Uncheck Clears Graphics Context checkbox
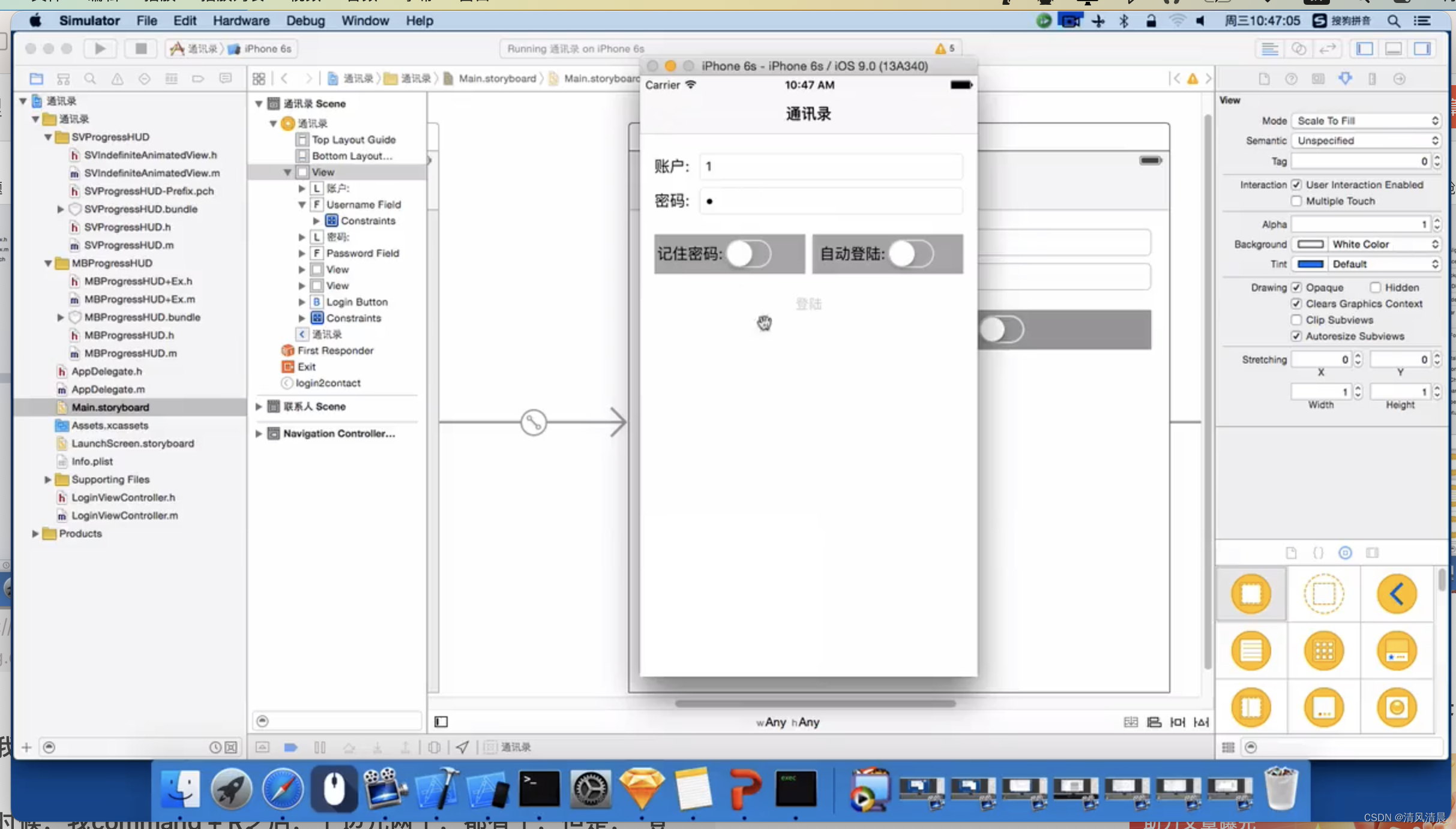Viewport: 1456px width, 829px height. [x=1296, y=304]
